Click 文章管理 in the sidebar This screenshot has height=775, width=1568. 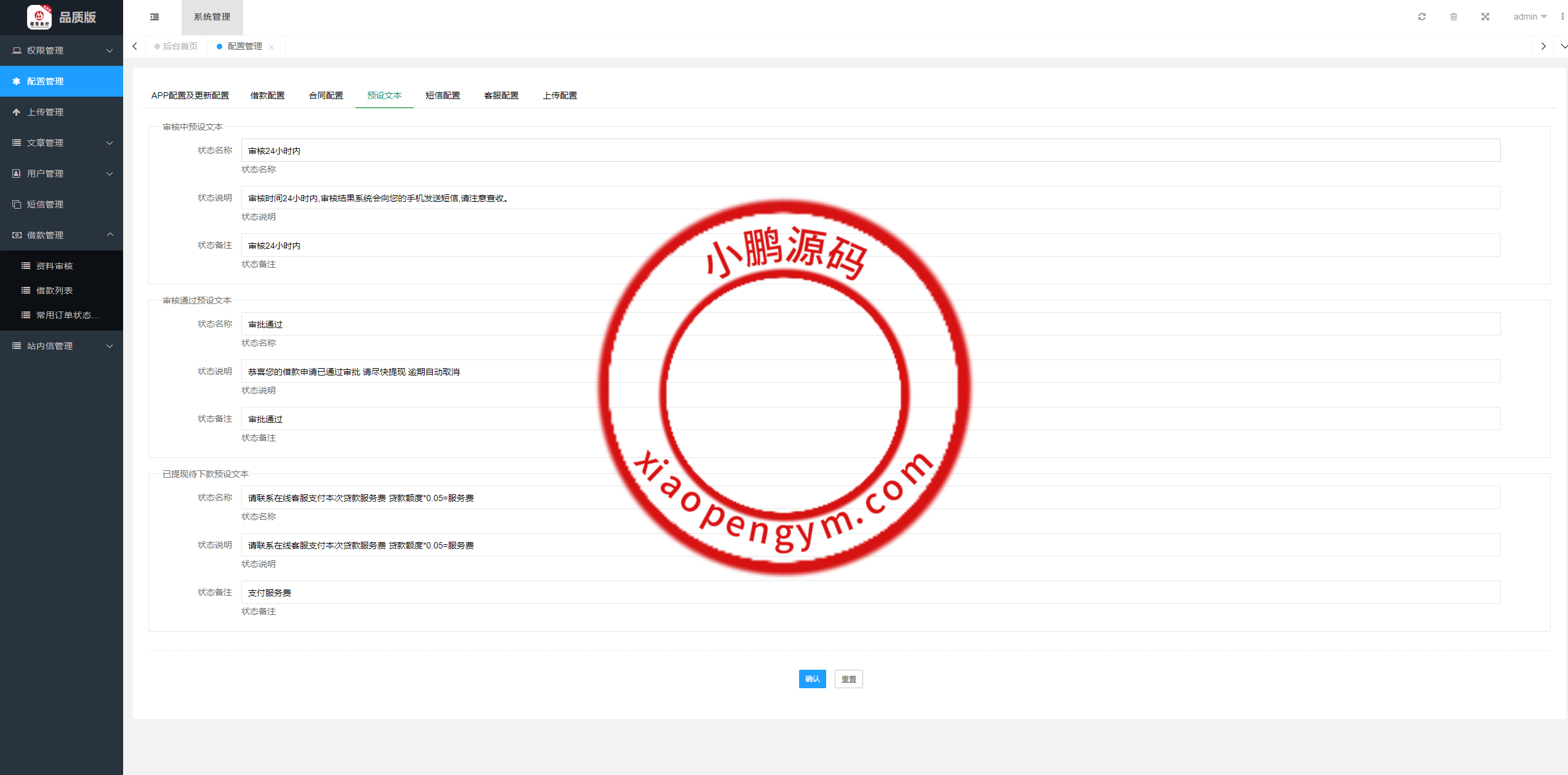pyautogui.click(x=45, y=143)
